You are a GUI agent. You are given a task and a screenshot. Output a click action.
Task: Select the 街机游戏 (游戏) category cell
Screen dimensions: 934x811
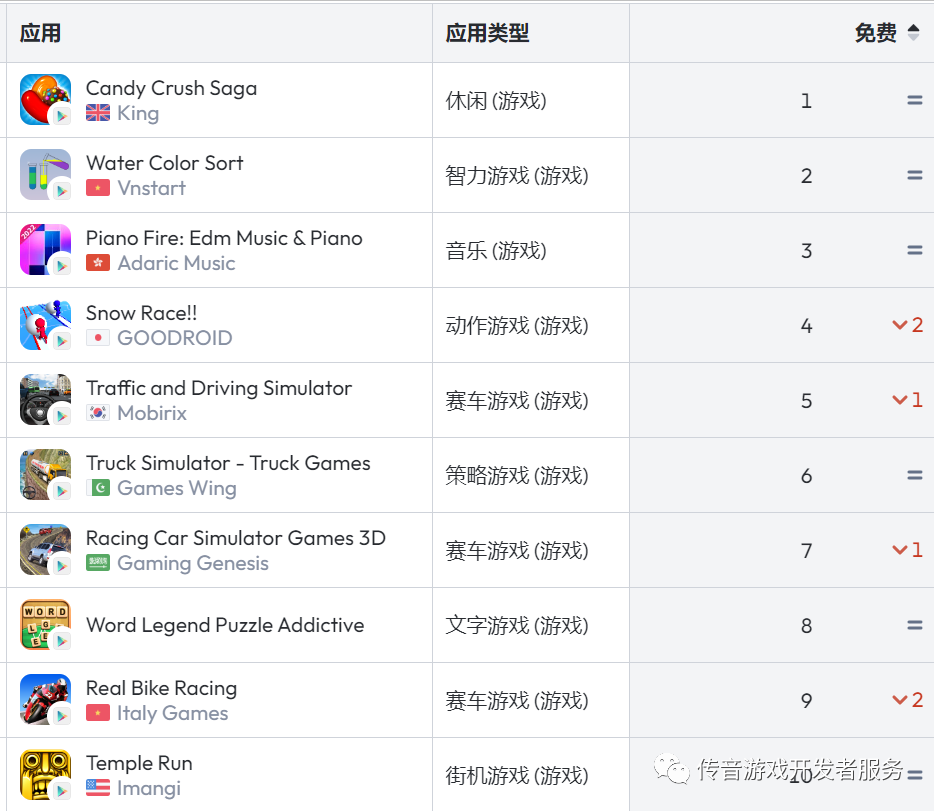[x=517, y=776]
